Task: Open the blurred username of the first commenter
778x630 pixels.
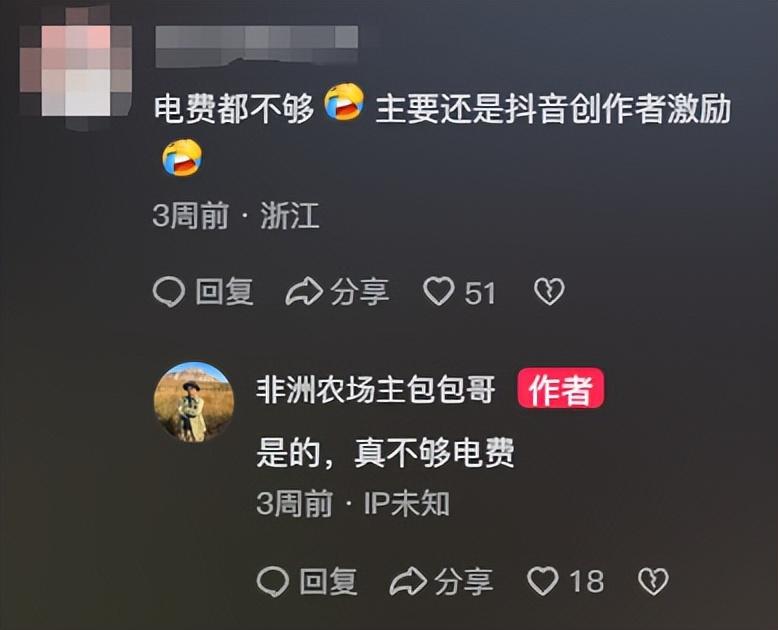Action: [257, 46]
